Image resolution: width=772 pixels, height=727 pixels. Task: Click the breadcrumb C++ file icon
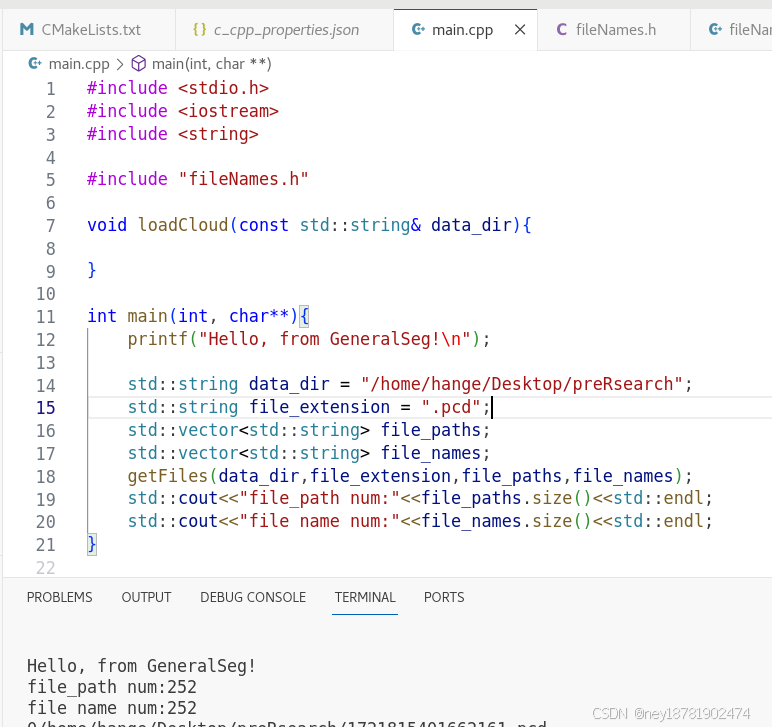[35, 63]
